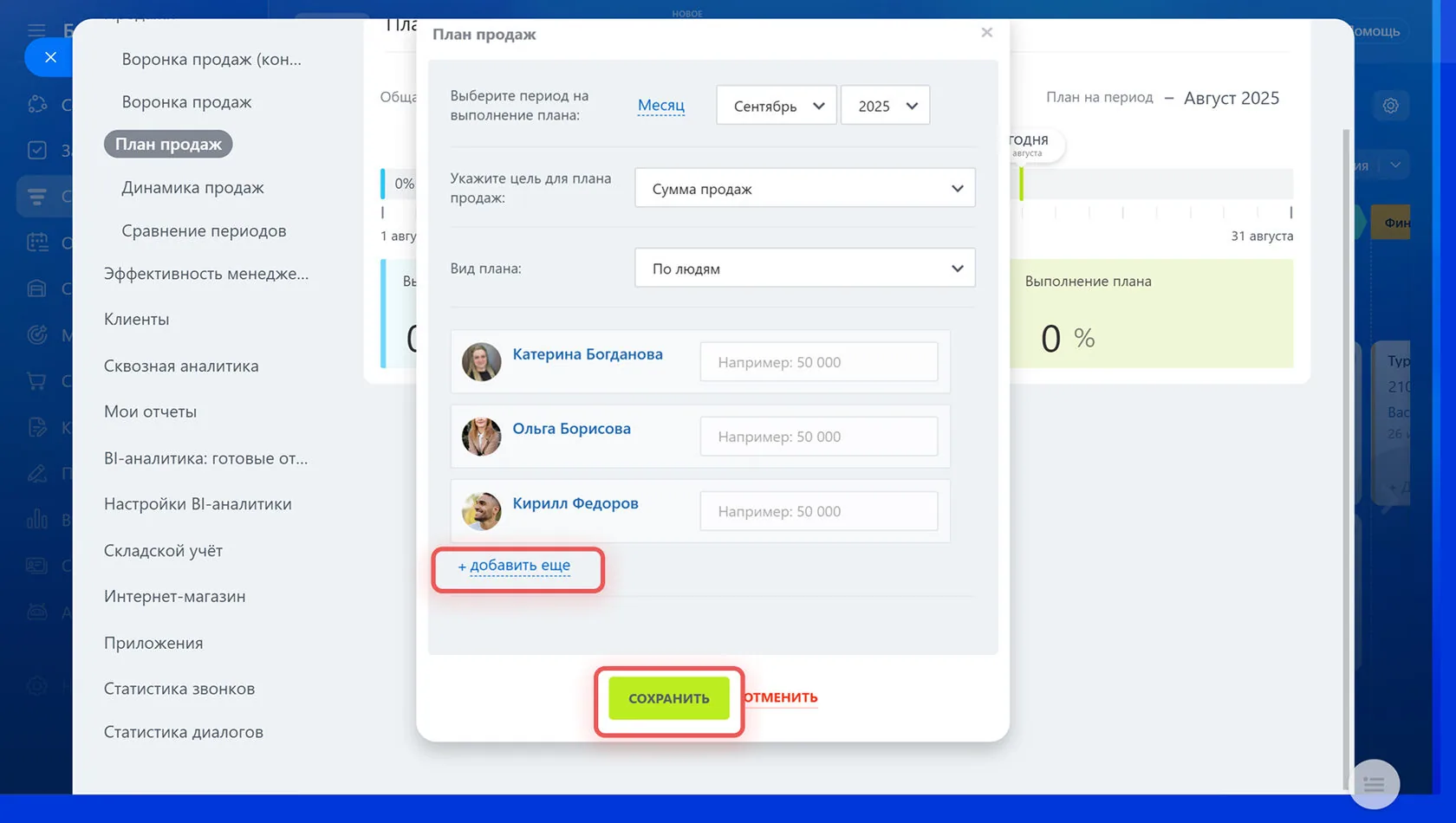Open Кирилл Федоров profile link
Image resolution: width=1456 pixels, height=823 pixels.
point(575,503)
